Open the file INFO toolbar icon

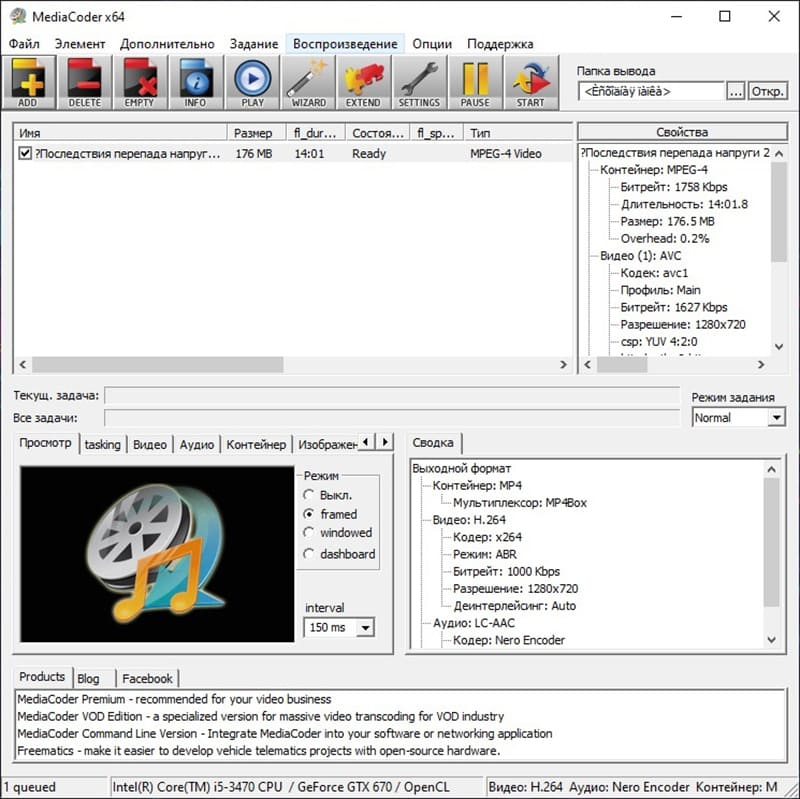[x=195, y=82]
